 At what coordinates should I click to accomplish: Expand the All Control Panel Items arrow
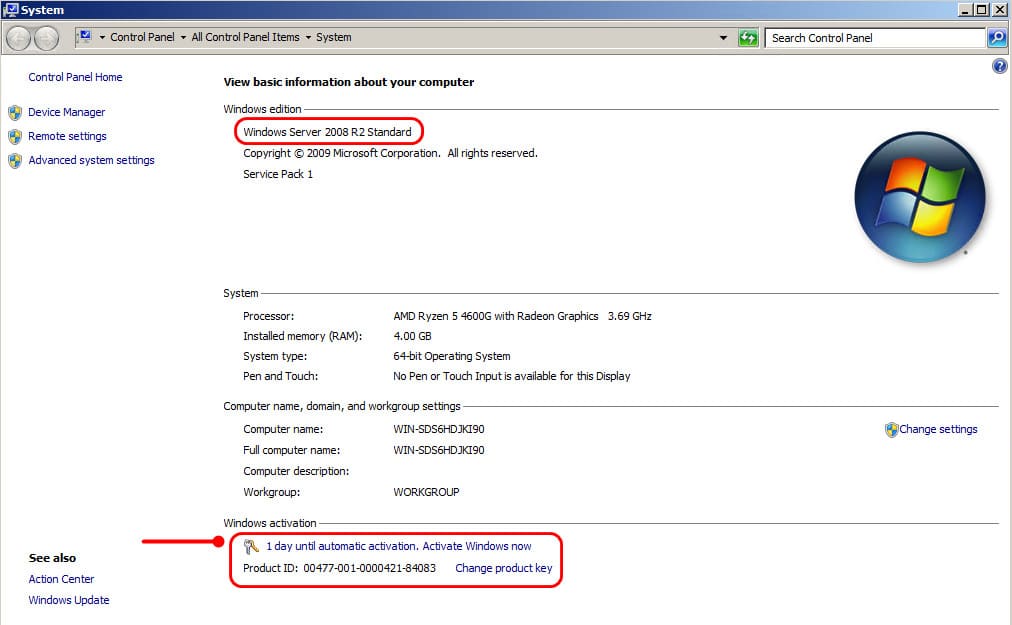(309, 37)
